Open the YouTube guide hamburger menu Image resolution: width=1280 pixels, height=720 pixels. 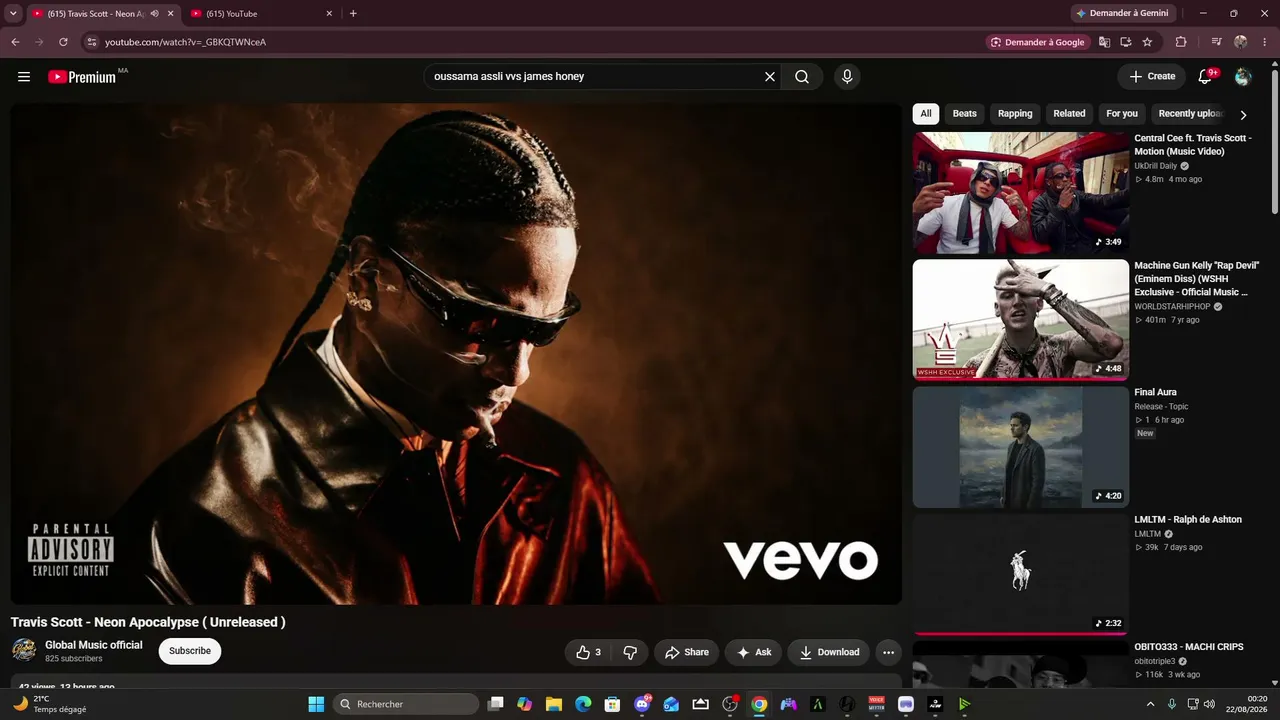pos(24,77)
